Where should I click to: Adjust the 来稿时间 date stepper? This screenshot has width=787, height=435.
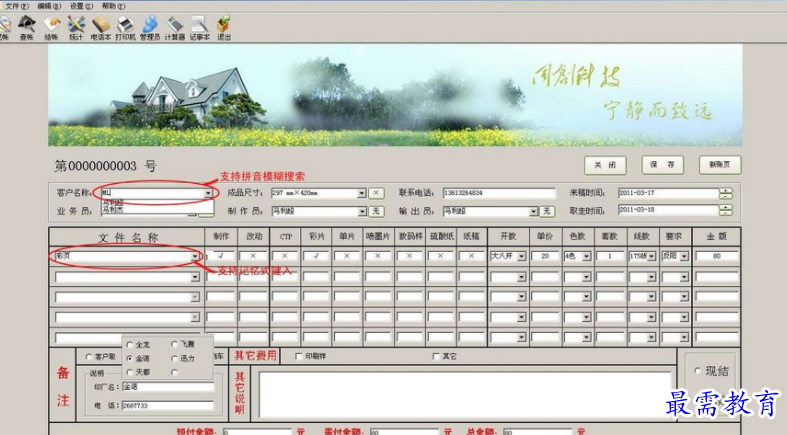725,193
